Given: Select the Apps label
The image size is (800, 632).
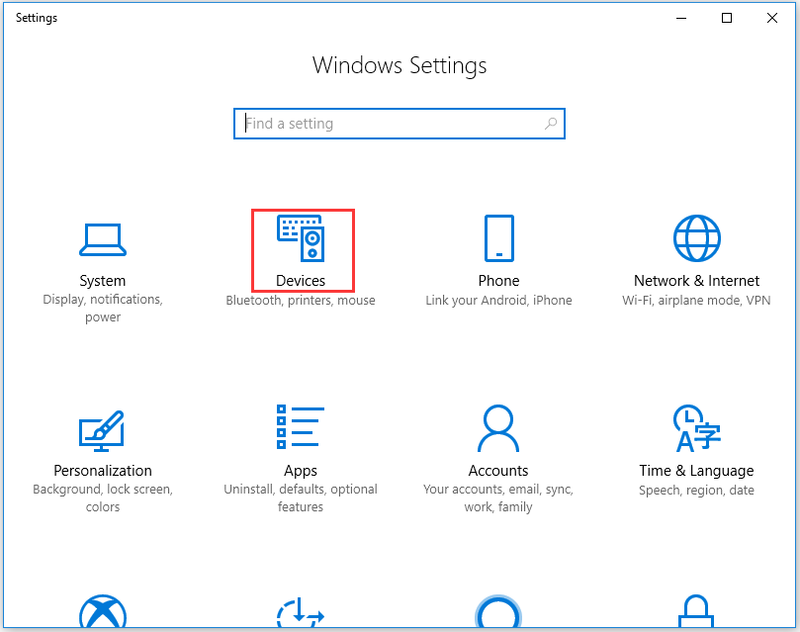Looking at the screenshot, I should point(301,471).
